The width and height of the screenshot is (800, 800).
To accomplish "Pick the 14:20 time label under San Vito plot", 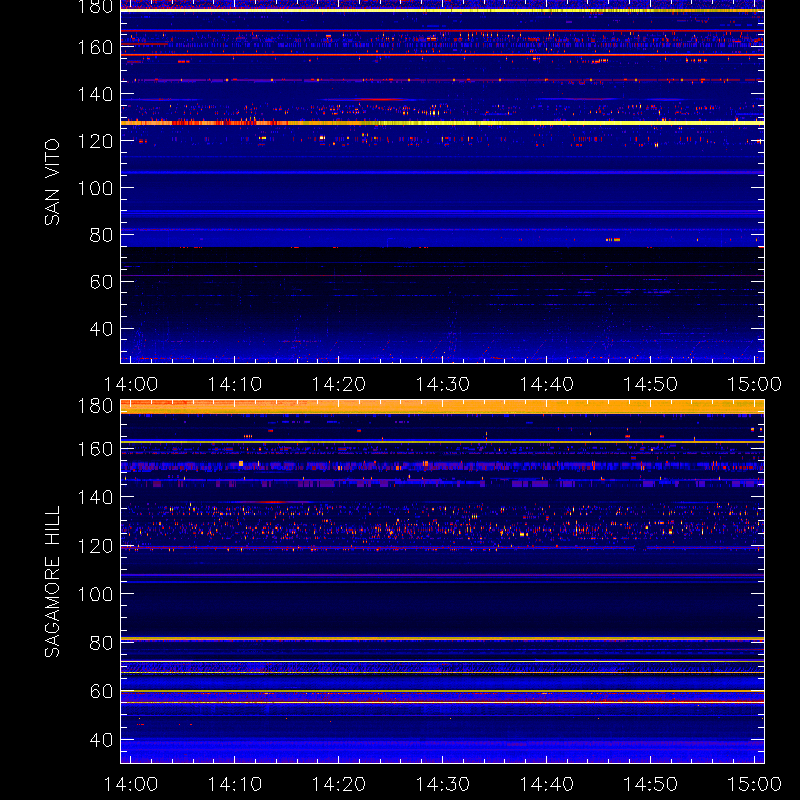I will coord(339,384).
